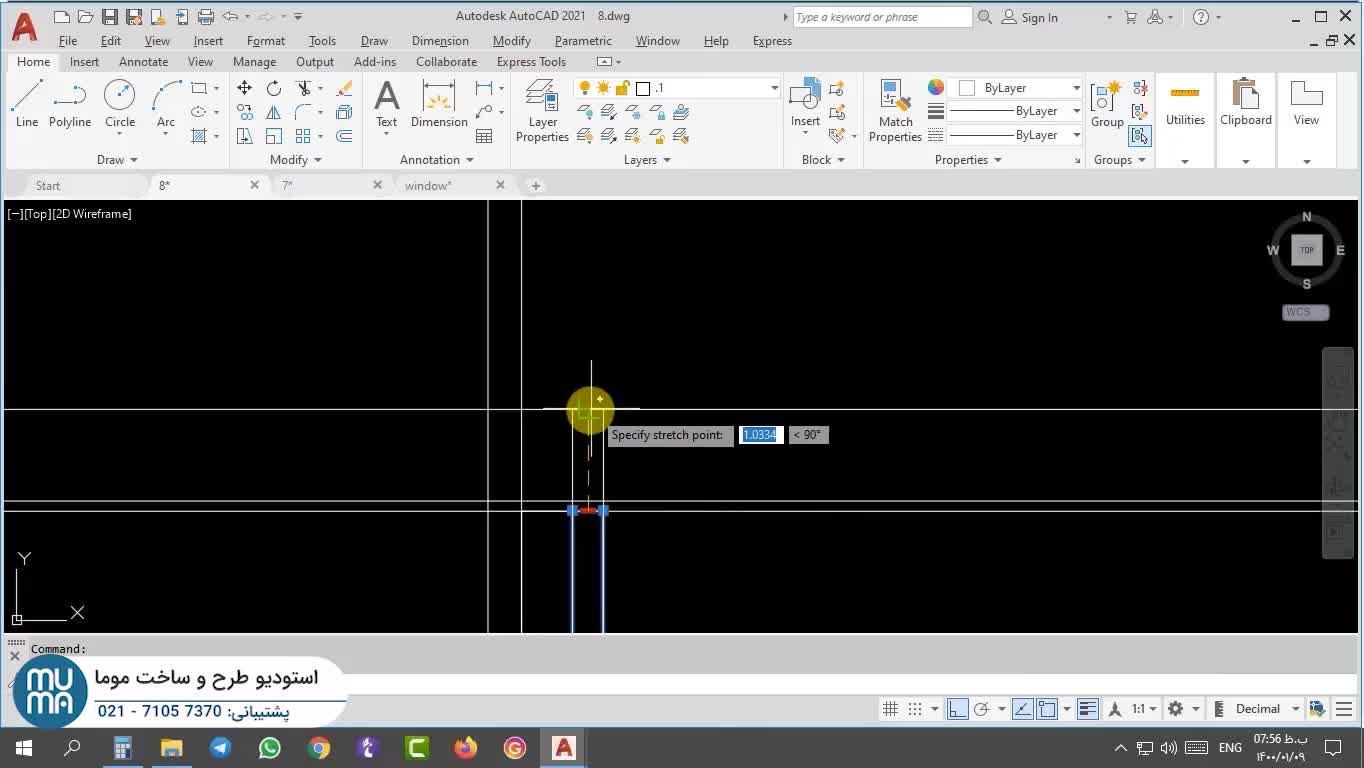Open the Decimal units dropdown
Image resolution: width=1364 pixels, height=768 pixels.
(1294, 709)
